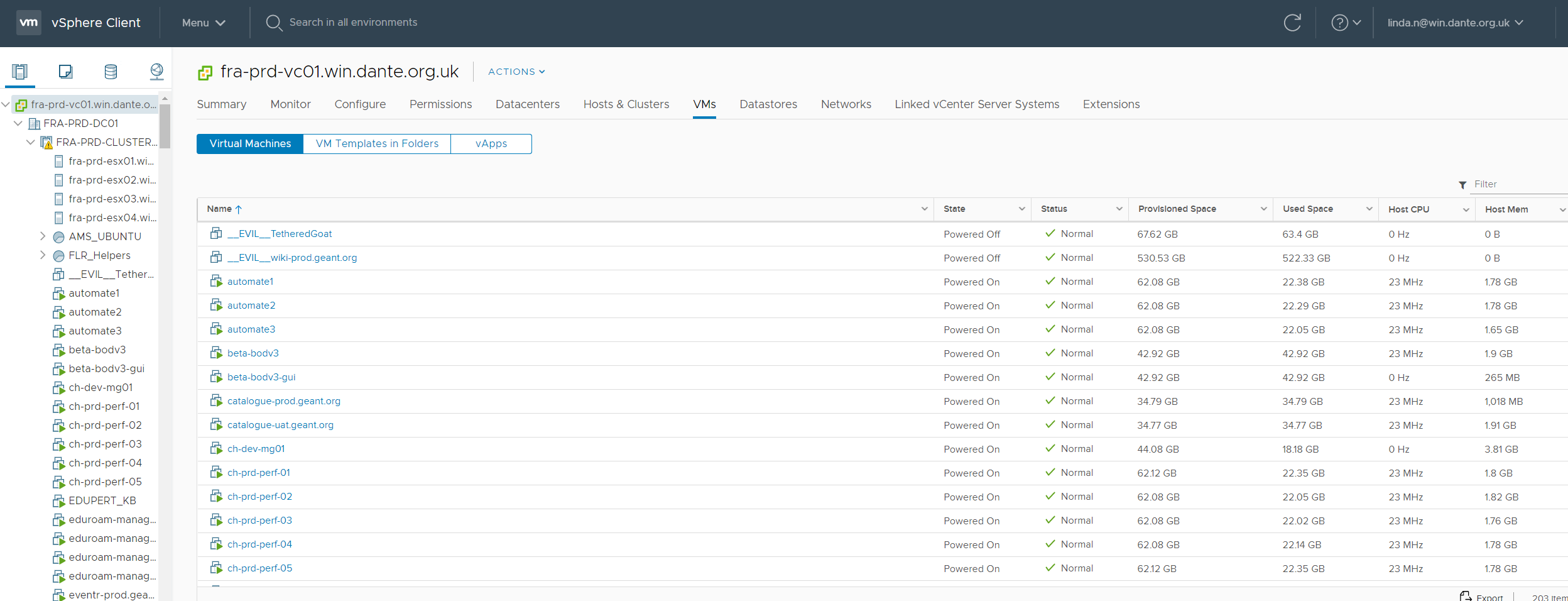Select fra-prd-esx04 host in the tree
The width and height of the screenshot is (1568, 601).
pos(112,218)
